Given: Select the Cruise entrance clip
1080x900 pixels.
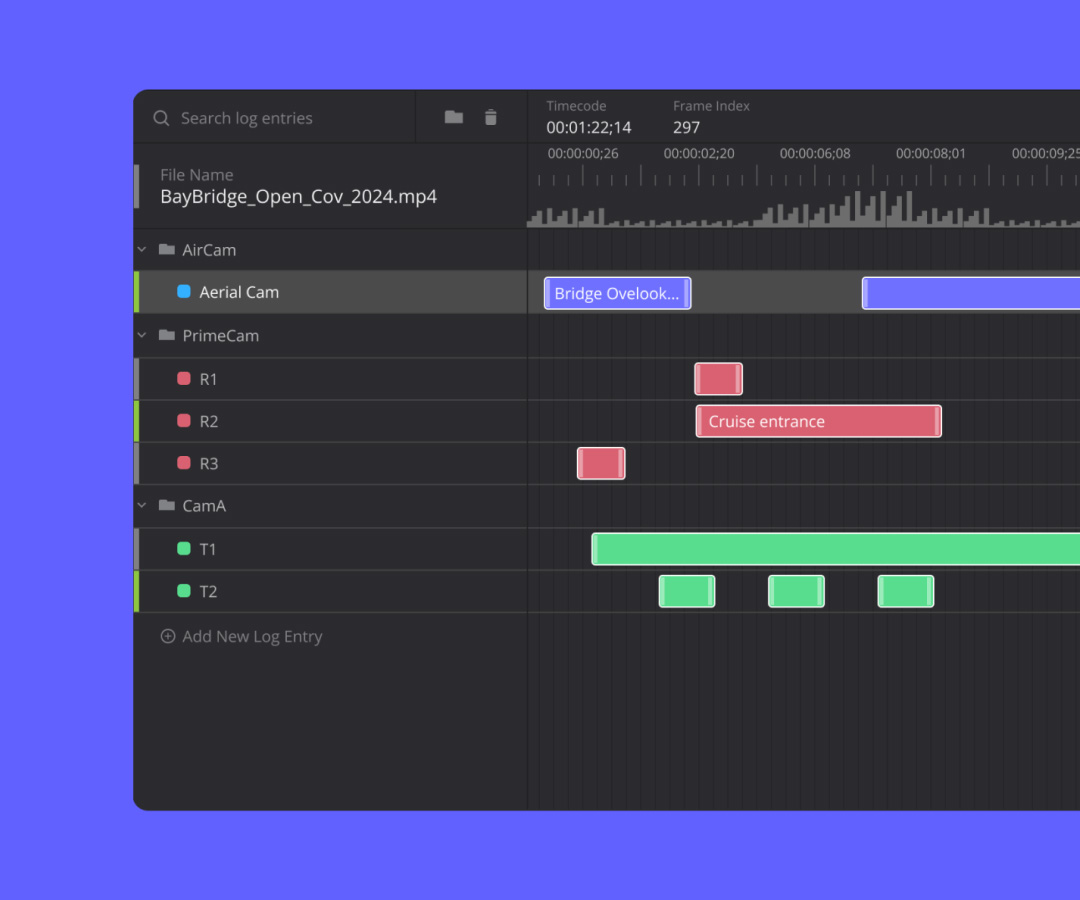Looking at the screenshot, I should click(x=818, y=420).
